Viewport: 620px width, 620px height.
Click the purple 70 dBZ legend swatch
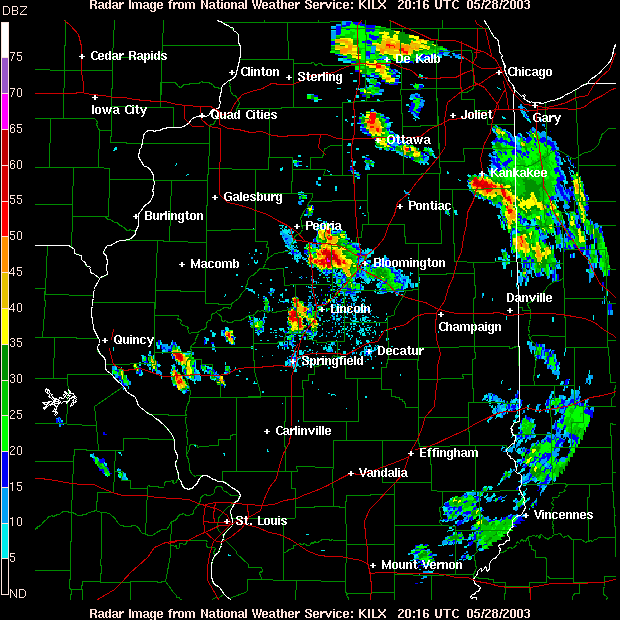tap(5, 76)
